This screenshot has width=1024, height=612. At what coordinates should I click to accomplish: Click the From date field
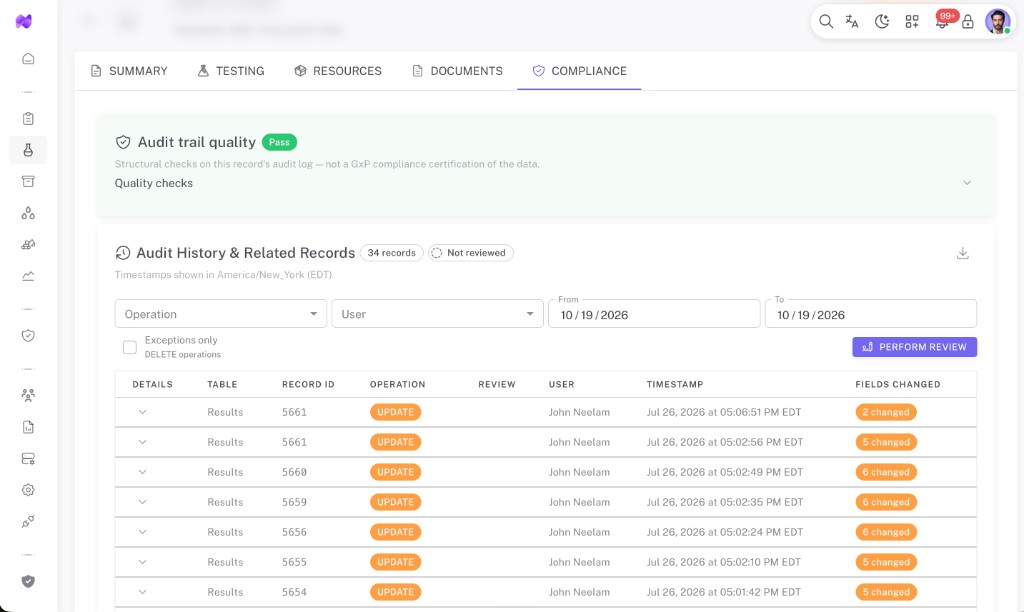coord(654,314)
